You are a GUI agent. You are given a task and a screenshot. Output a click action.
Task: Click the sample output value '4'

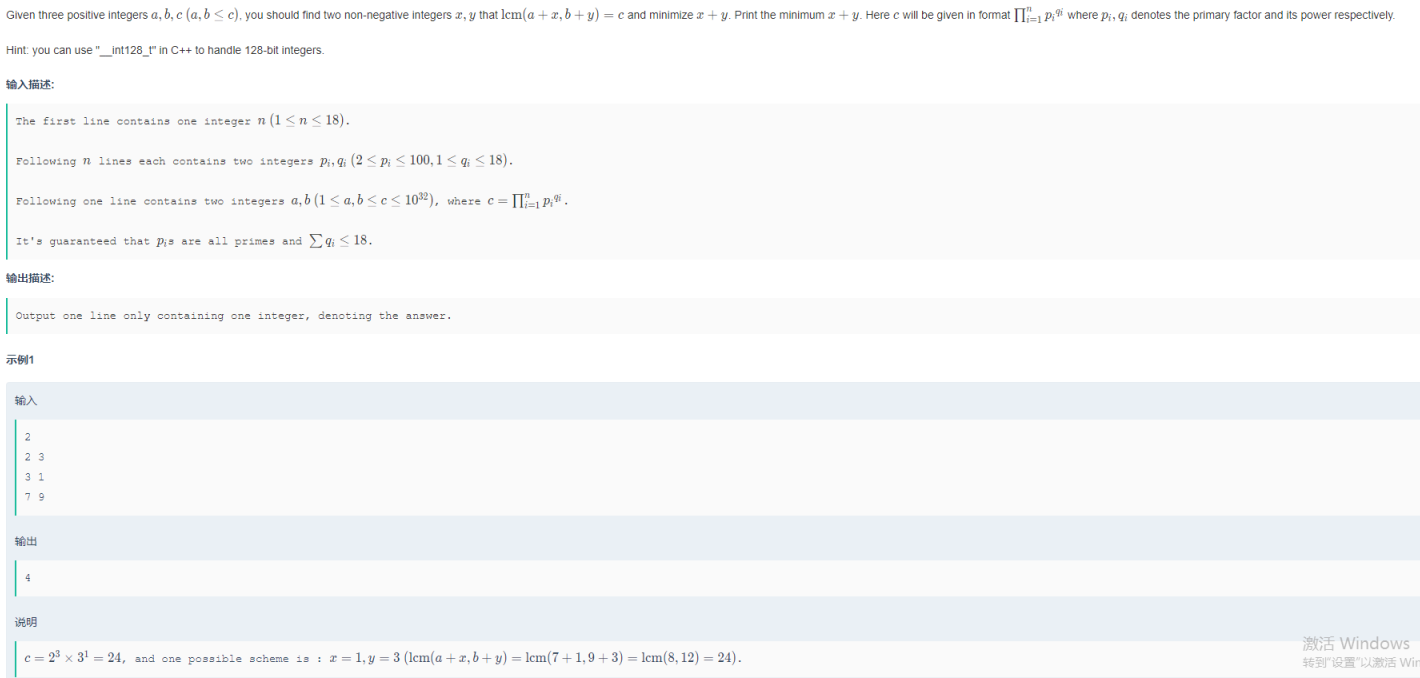[28, 578]
